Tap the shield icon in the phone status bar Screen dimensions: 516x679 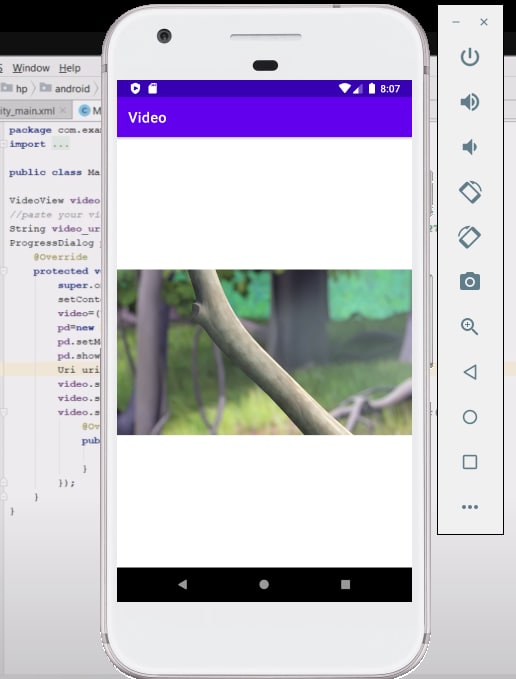click(x=135, y=89)
